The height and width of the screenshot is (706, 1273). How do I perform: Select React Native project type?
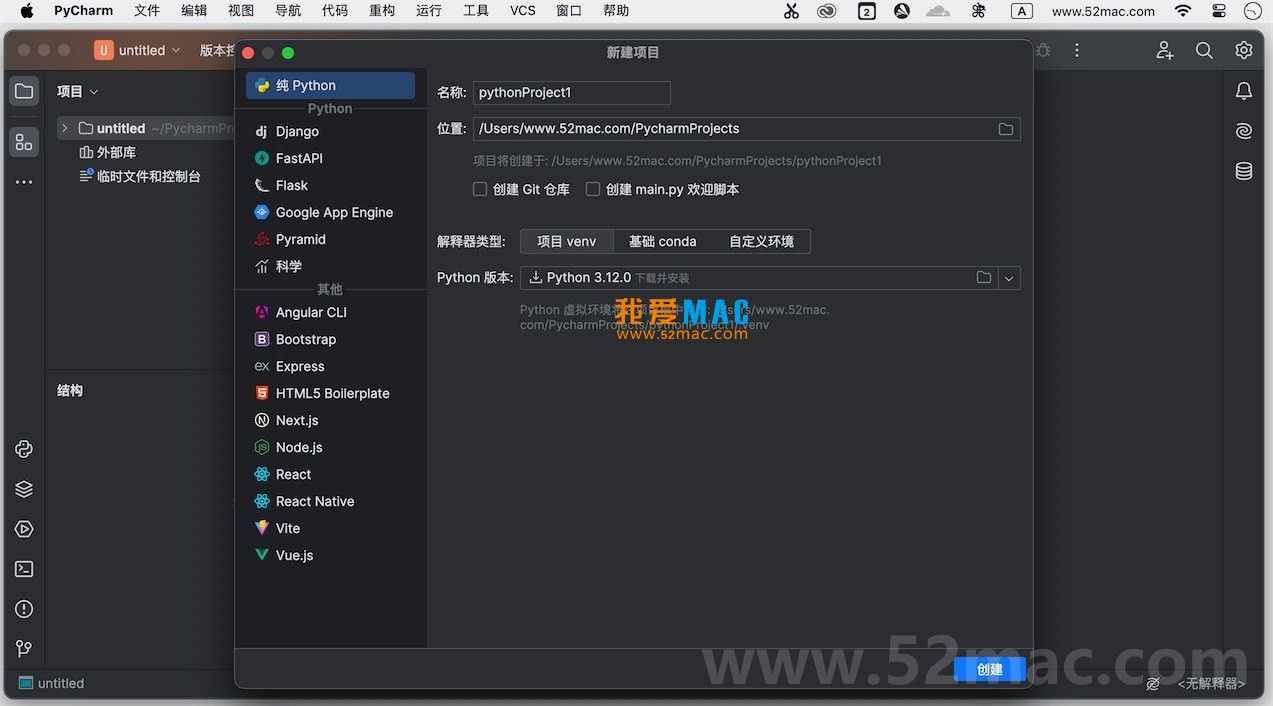point(330,501)
